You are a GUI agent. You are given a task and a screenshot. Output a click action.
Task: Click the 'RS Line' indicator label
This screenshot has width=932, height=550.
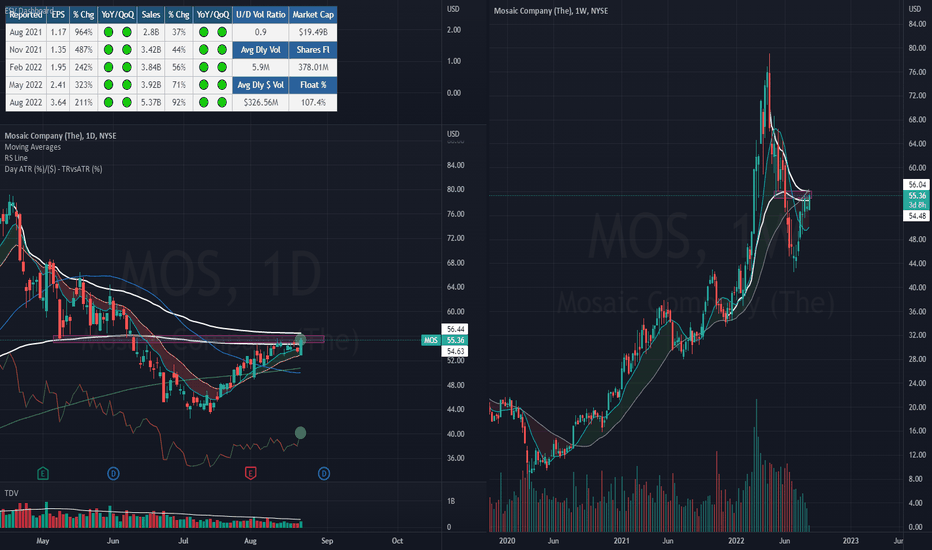pyautogui.click(x=16, y=158)
